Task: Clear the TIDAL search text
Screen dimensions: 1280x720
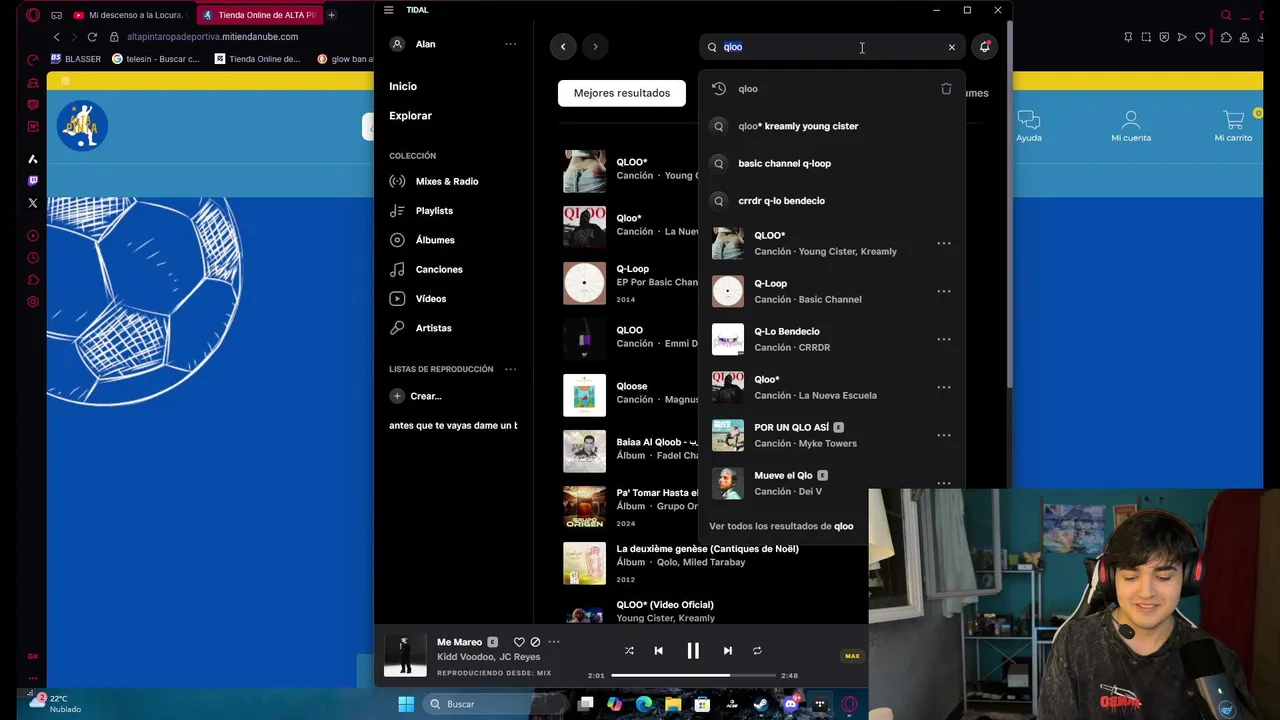Action: coord(951,47)
